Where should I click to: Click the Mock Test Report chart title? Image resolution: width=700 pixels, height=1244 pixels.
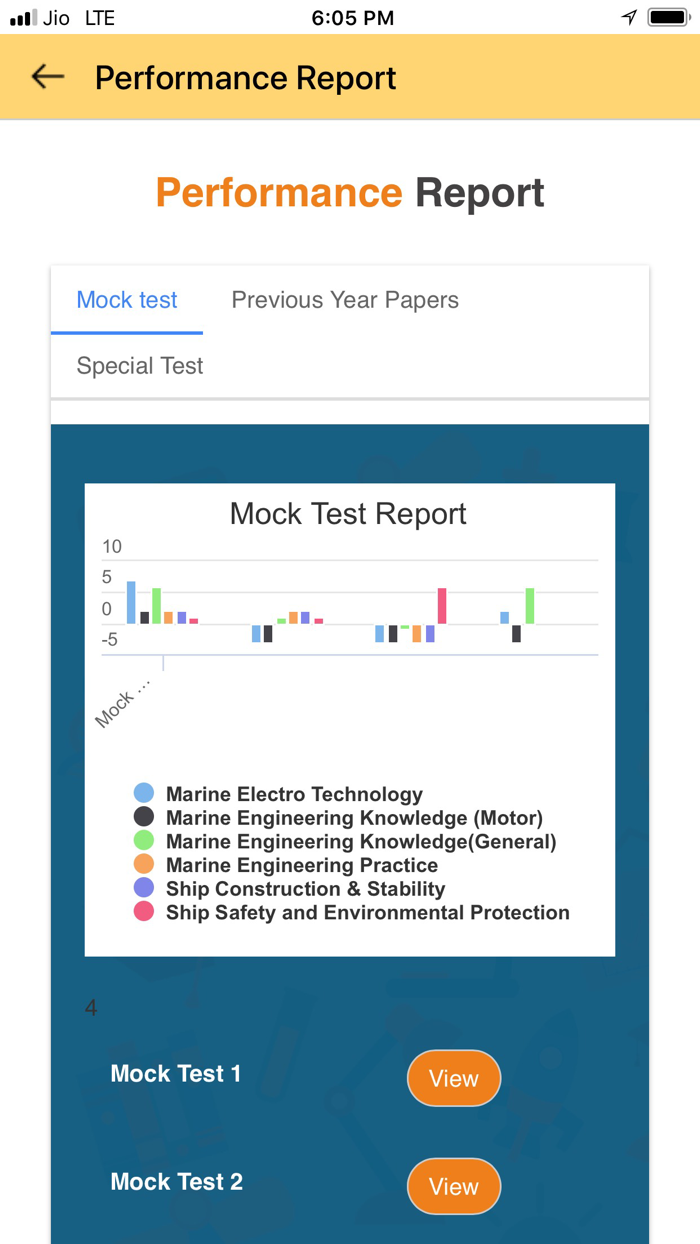[348, 514]
